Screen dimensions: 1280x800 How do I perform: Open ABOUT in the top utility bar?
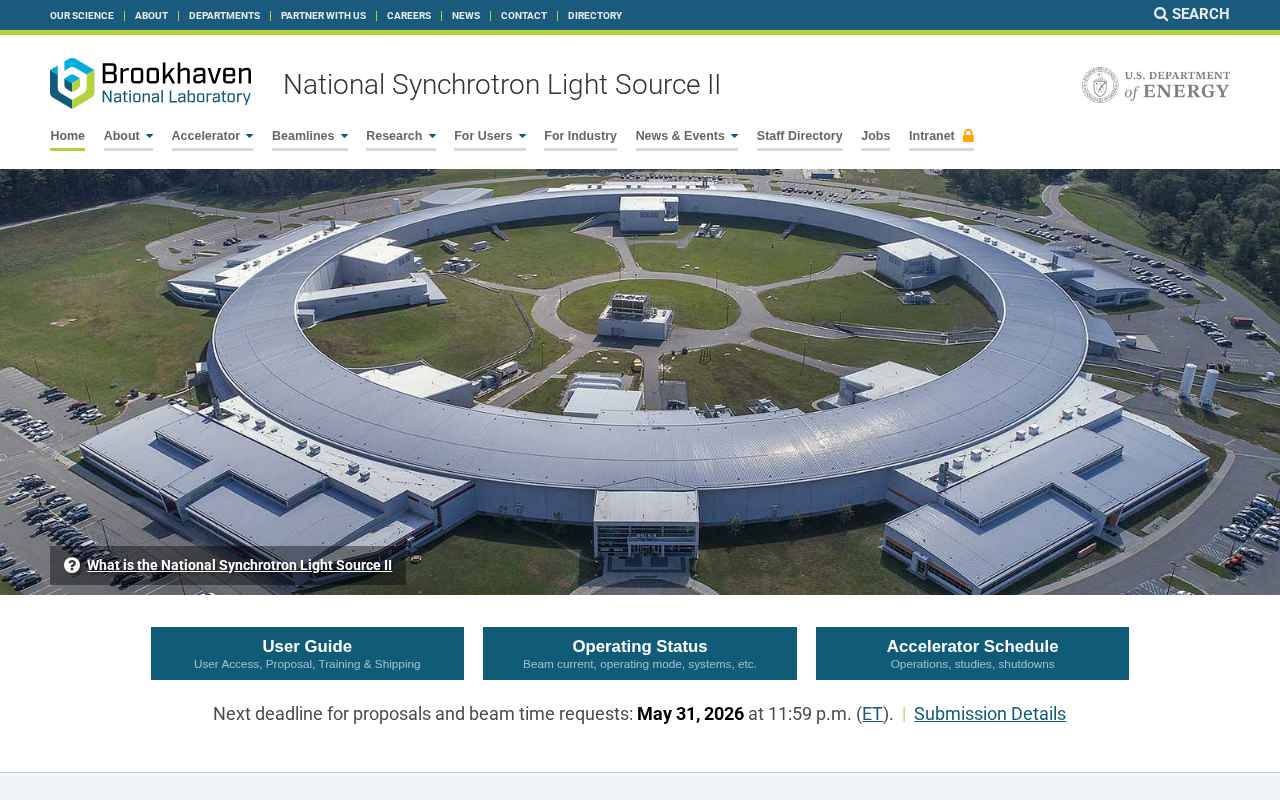[151, 16]
